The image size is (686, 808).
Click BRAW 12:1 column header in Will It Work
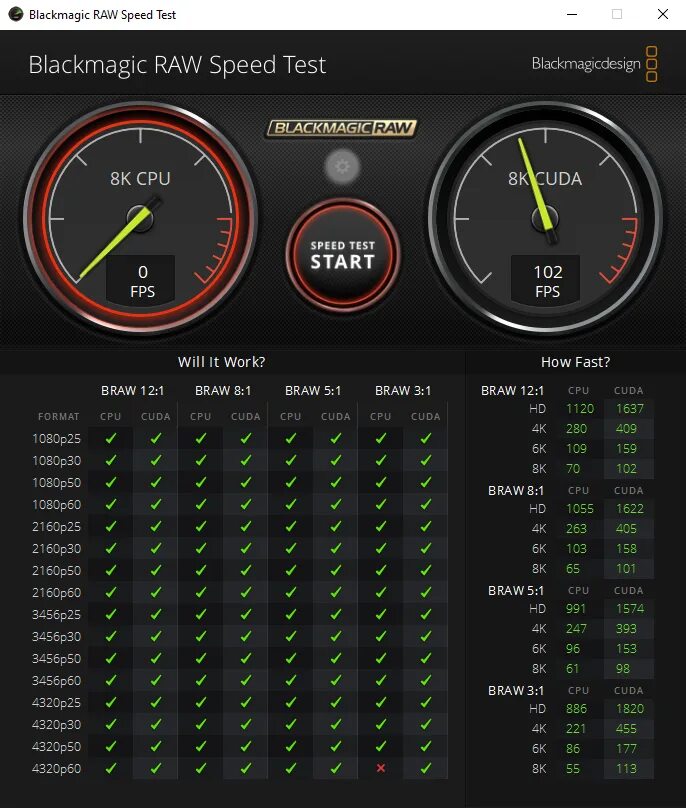tap(132, 391)
